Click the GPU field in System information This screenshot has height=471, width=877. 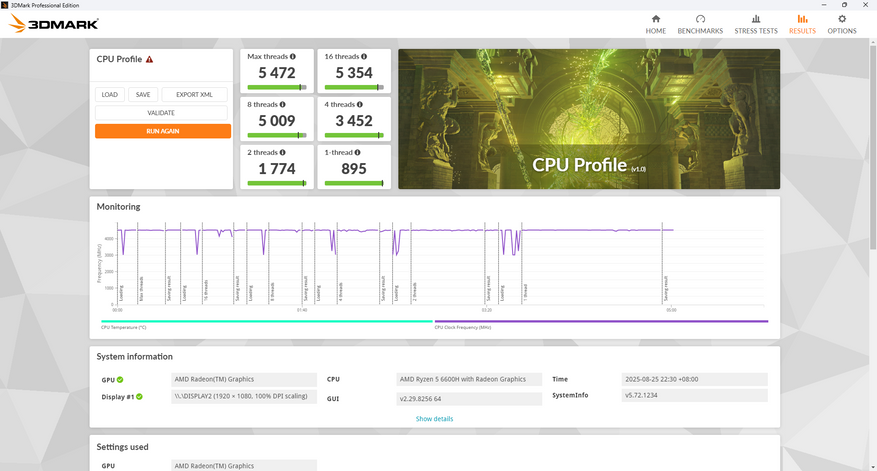[244, 379]
